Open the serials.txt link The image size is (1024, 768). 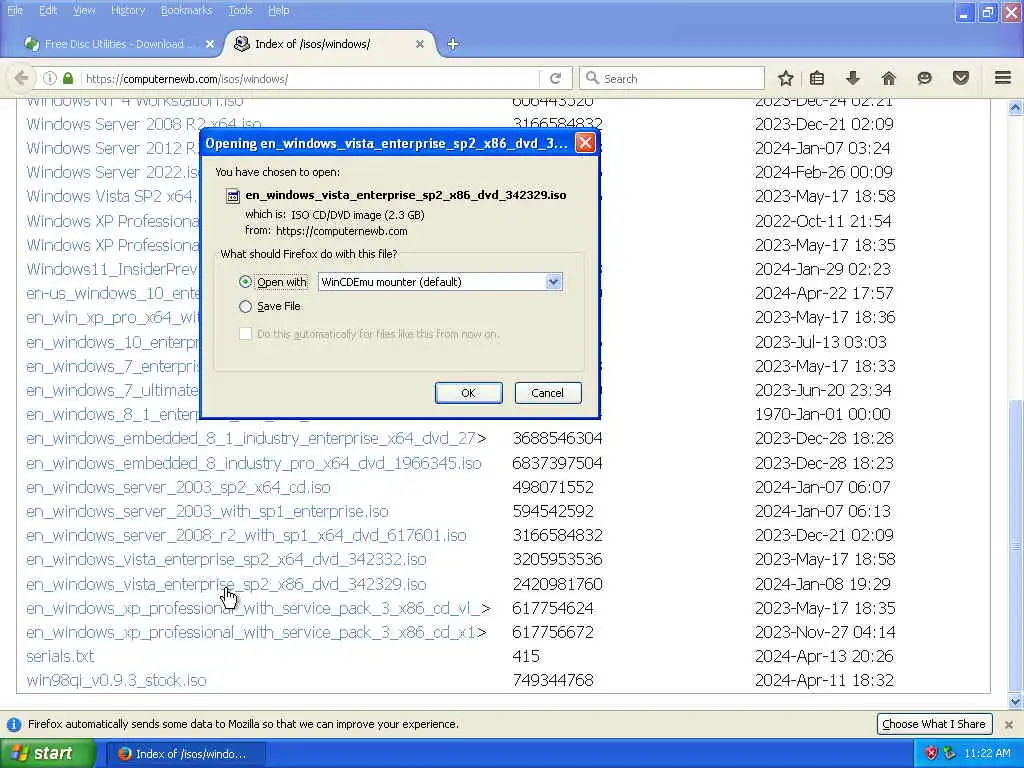[x=60, y=656]
